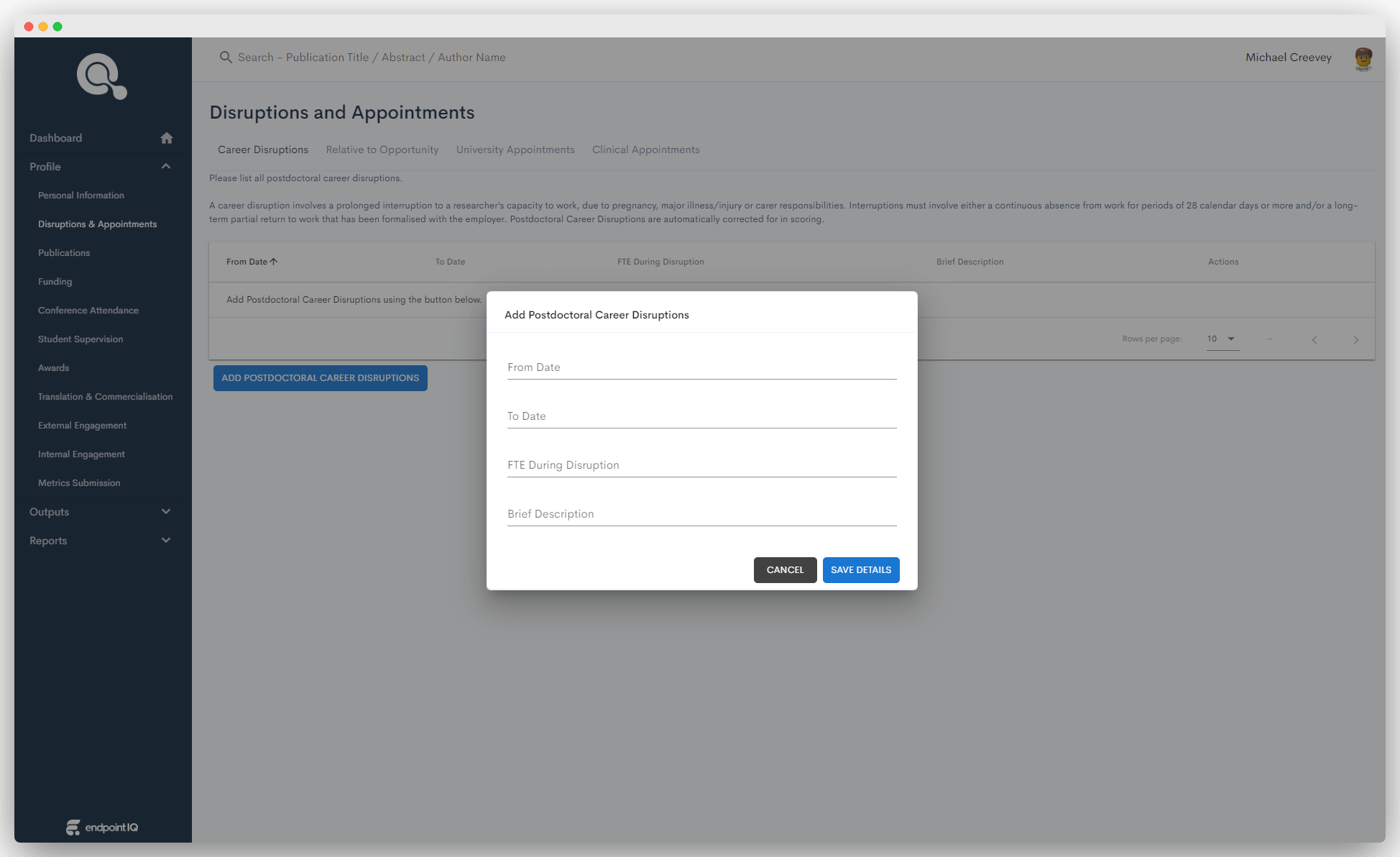The image size is (1400, 857).
Task: Collapse the Profile sidebar section
Action: [x=166, y=167]
